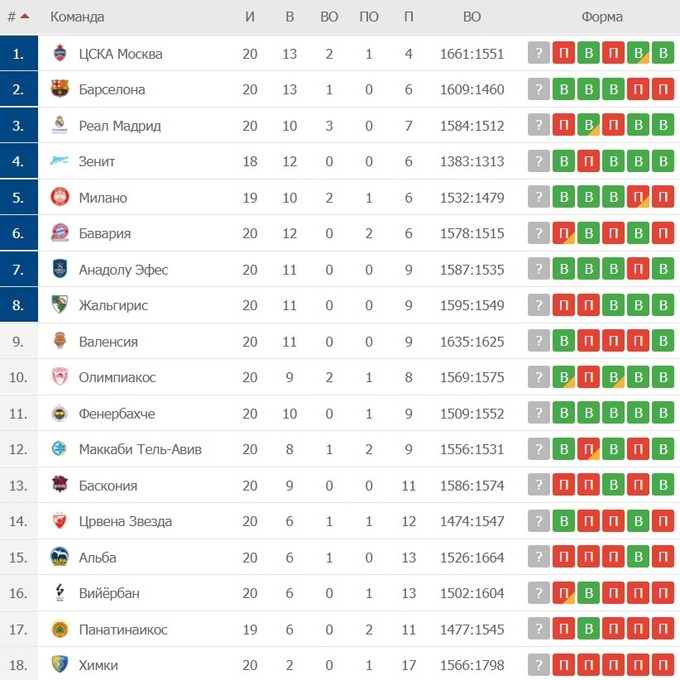Click the gray question mark in ЦСКА row
The height and width of the screenshot is (680, 680).
[x=539, y=54]
